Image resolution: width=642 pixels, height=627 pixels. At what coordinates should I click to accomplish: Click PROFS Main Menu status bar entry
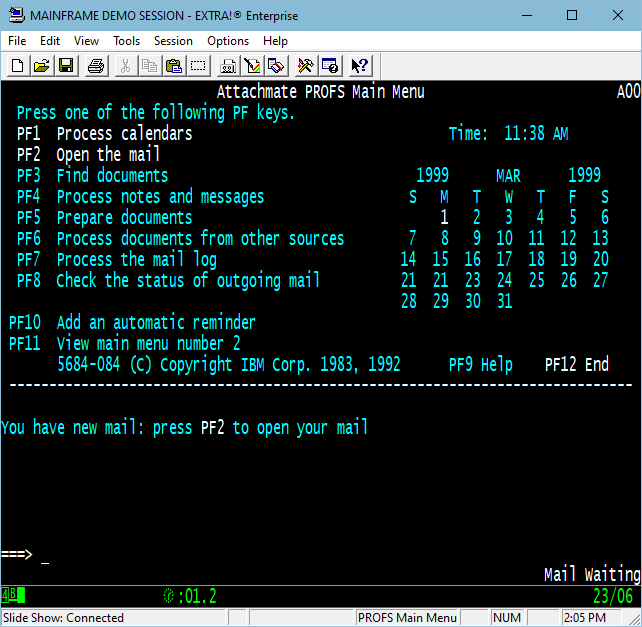pyautogui.click(x=407, y=618)
